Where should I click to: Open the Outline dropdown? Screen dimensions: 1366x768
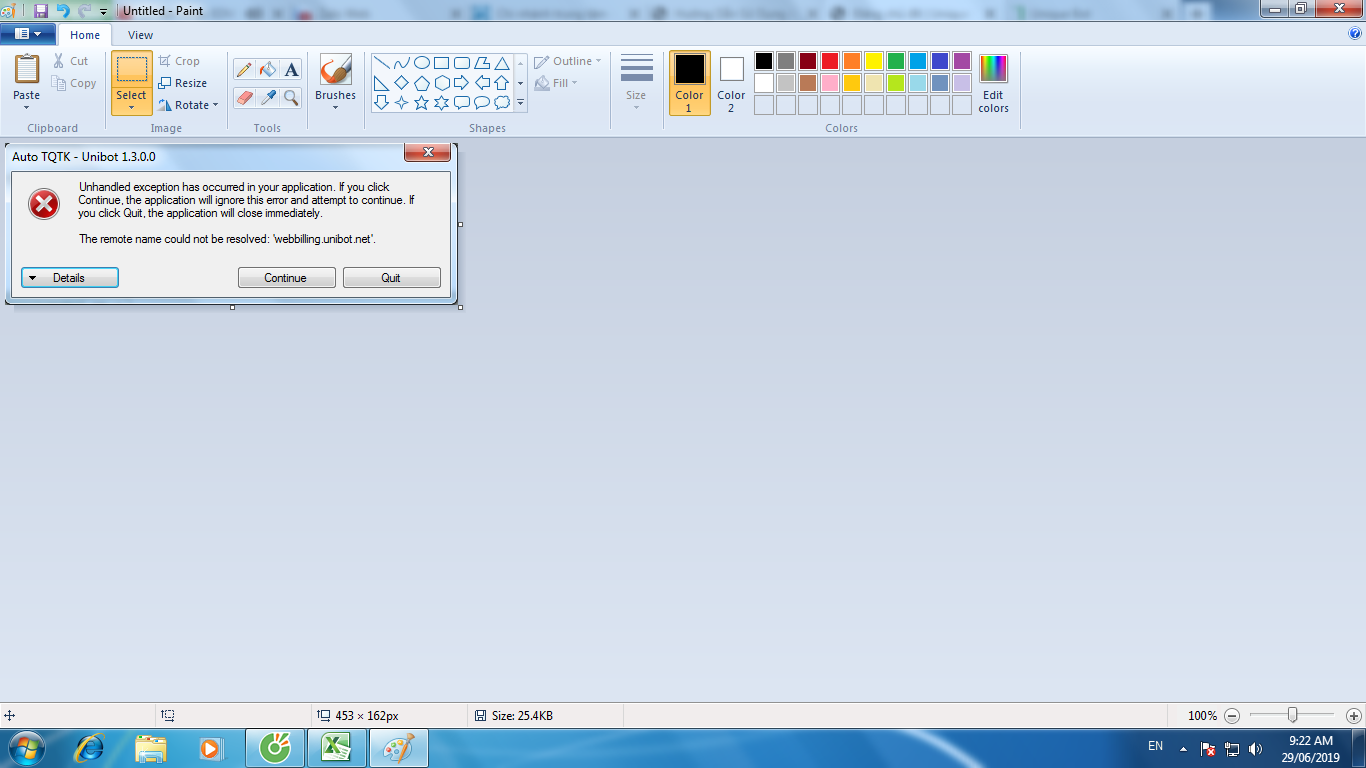568,61
